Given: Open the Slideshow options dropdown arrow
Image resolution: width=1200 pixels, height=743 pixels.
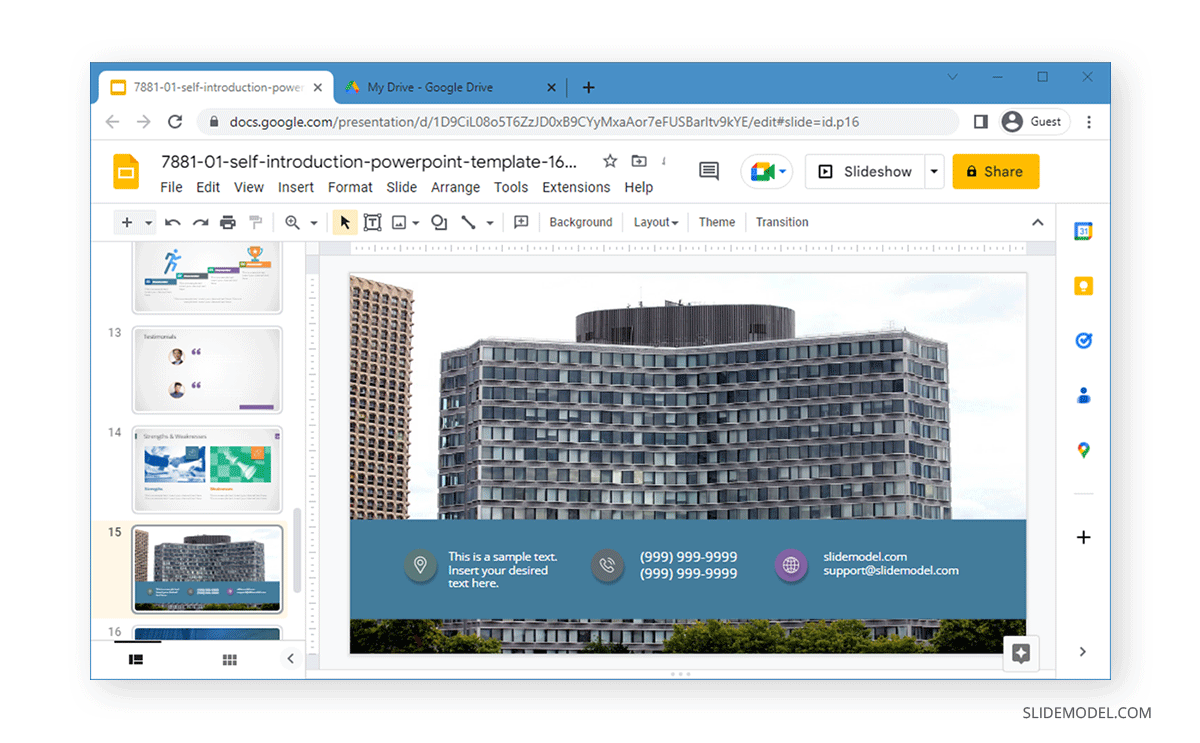Looking at the screenshot, I should [x=933, y=171].
